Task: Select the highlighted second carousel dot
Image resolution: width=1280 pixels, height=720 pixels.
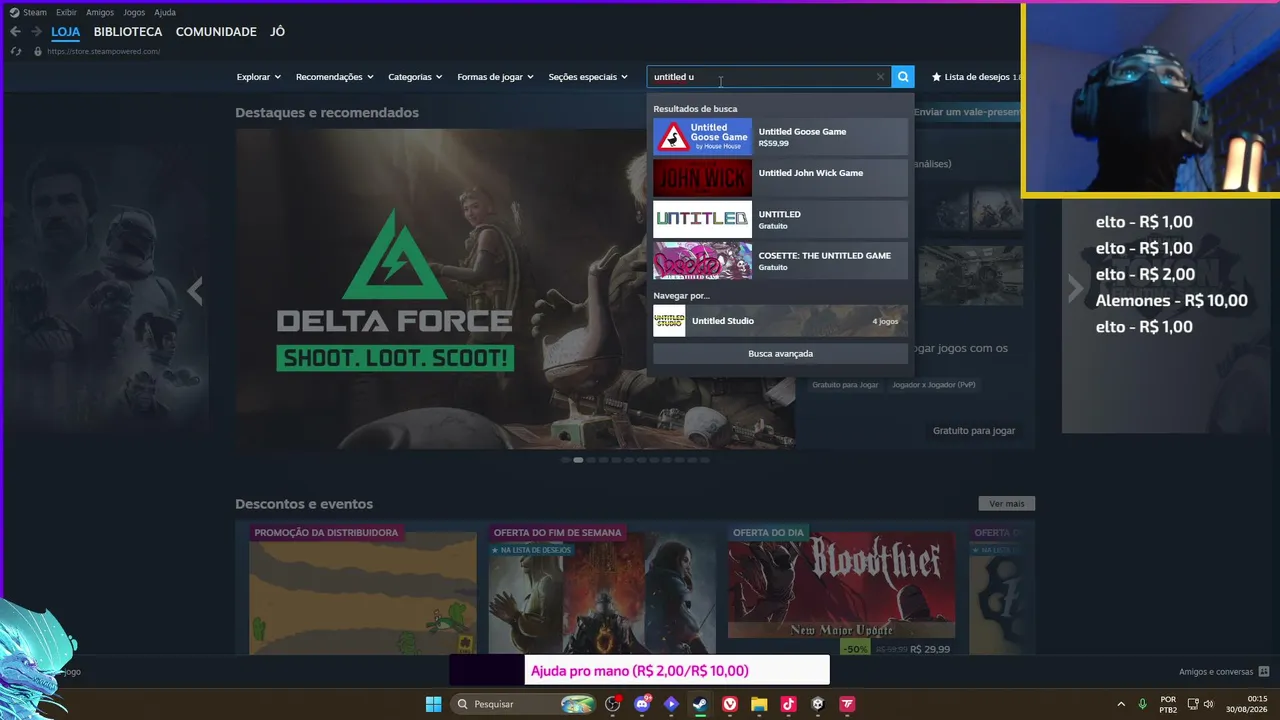Action: (x=578, y=460)
